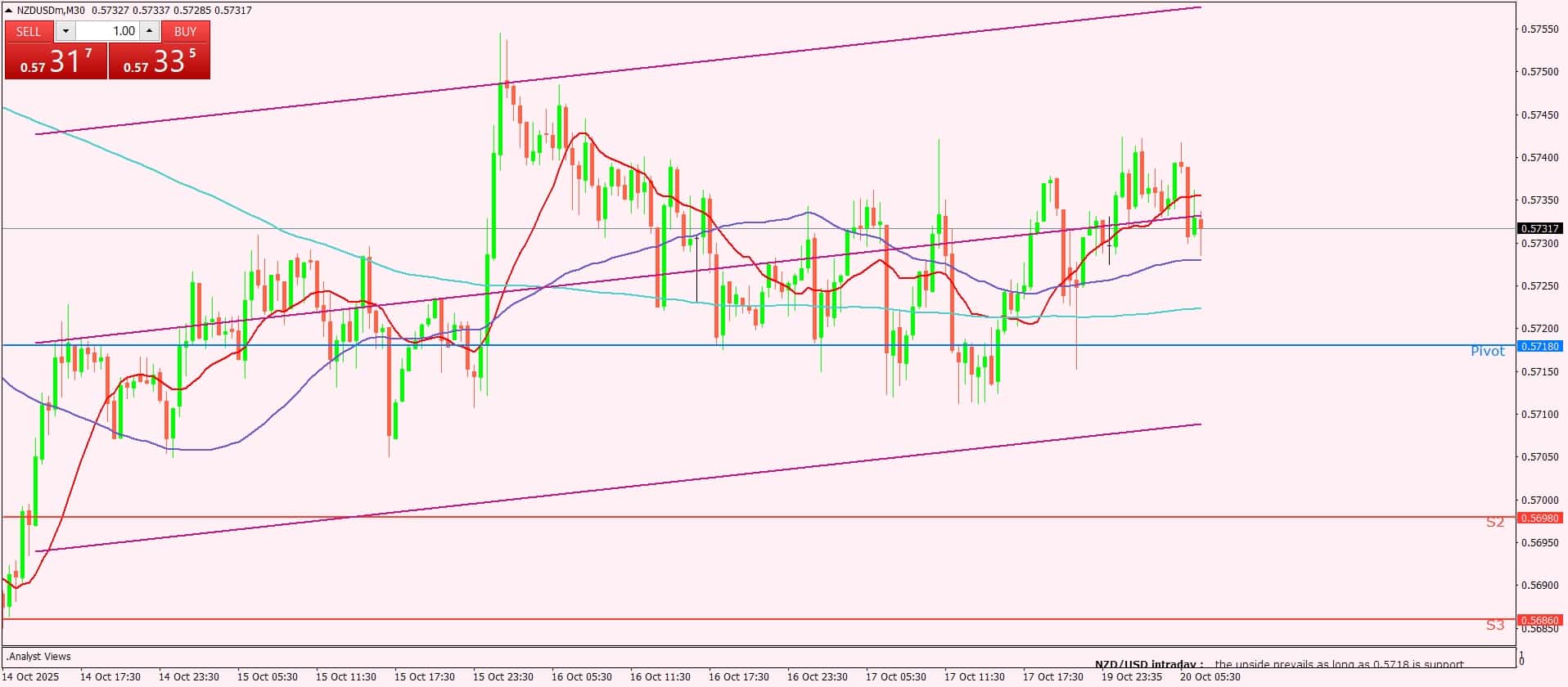Click the 14 Oct 2025 time label
1568x687 pixels.
32,677
